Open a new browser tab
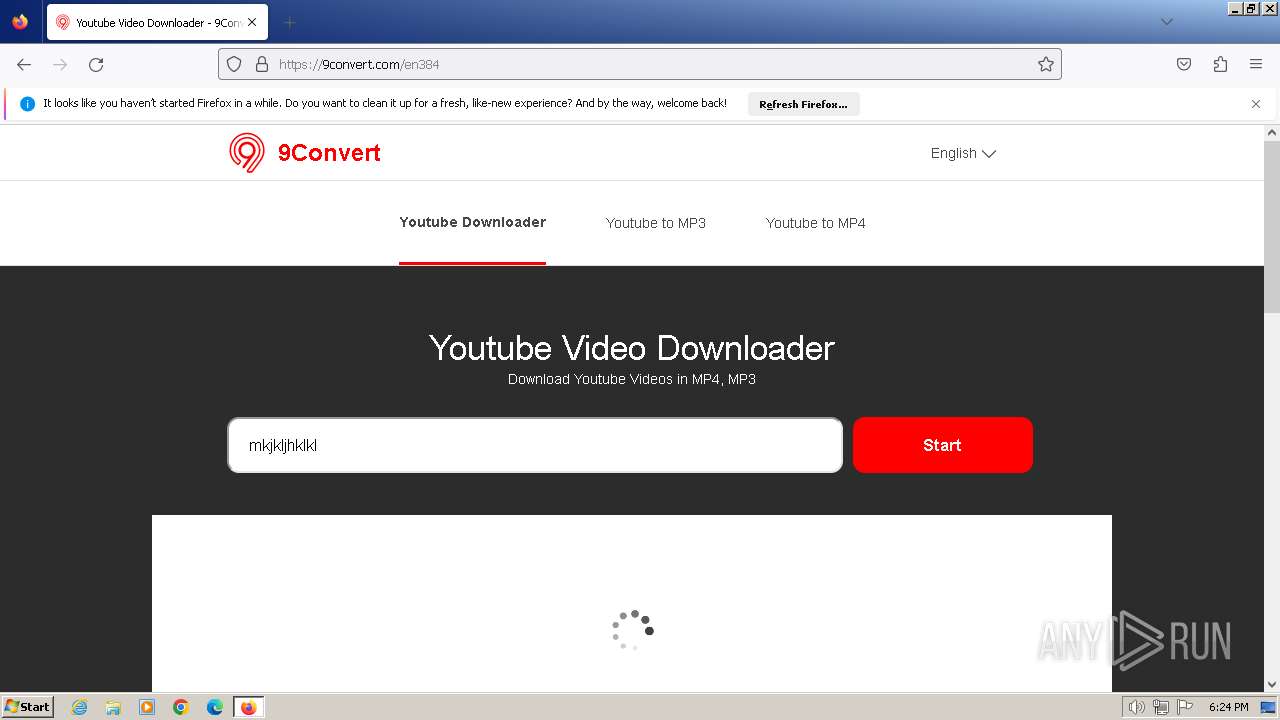Screen dimensions: 1280x720 tap(289, 22)
